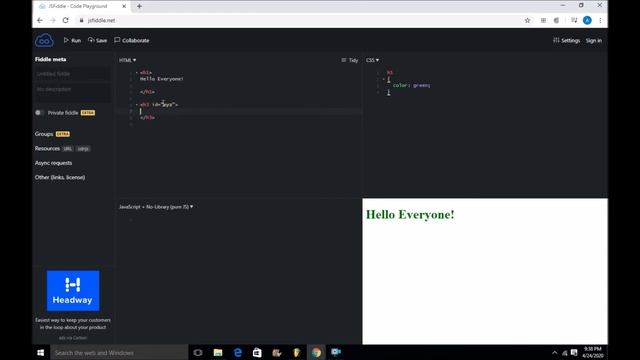Click the second browser extension icon
The image size is (640, 360).
556,20
